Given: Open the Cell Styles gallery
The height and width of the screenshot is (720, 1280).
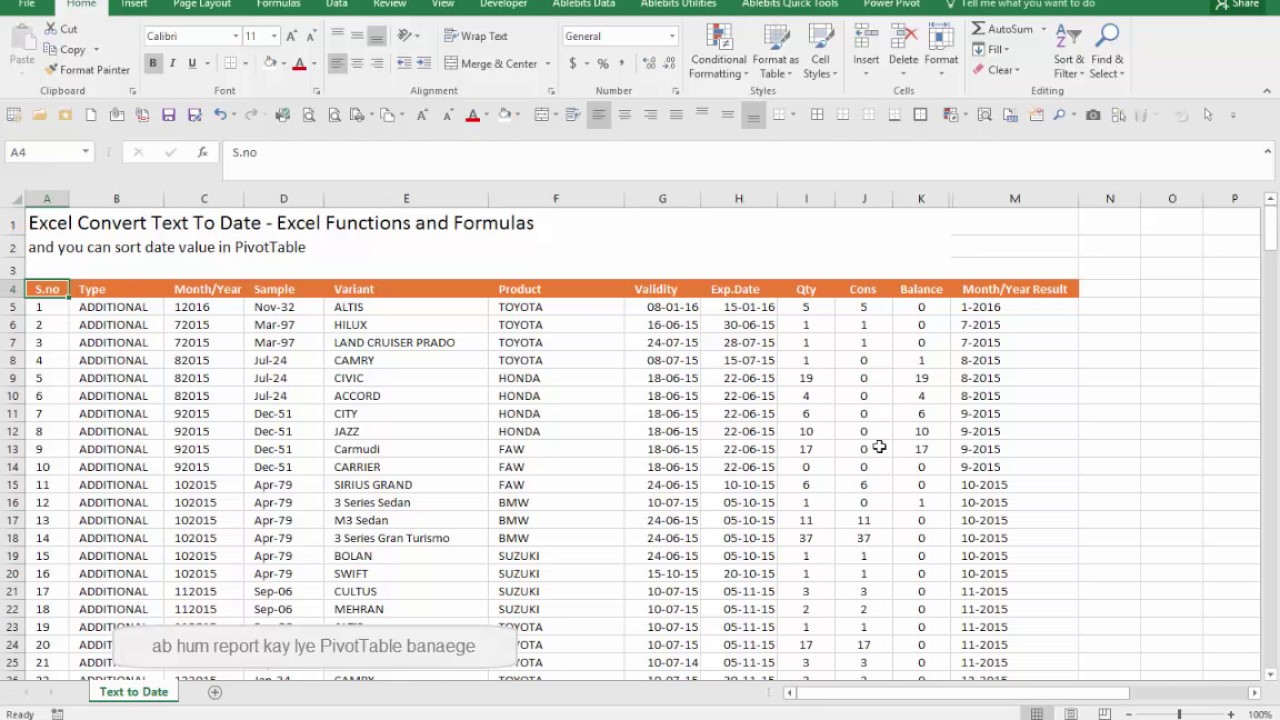Looking at the screenshot, I should coord(820,51).
